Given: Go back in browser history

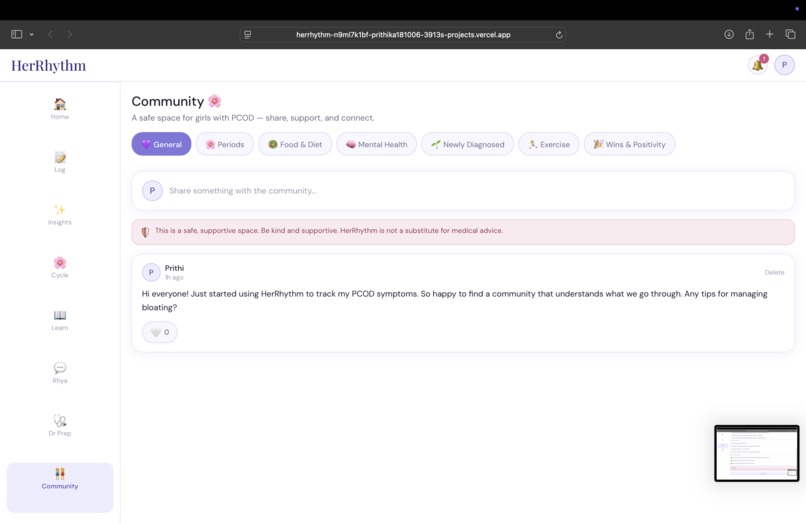Looking at the screenshot, I should pos(50,34).
